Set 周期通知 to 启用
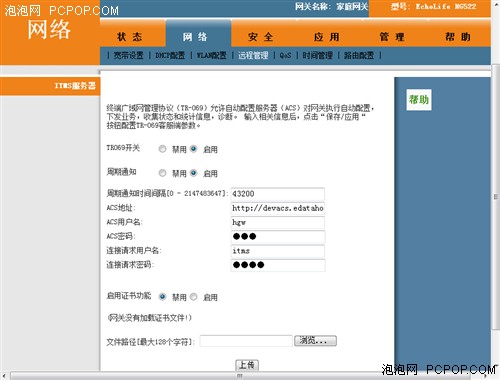 click(193, 173)
